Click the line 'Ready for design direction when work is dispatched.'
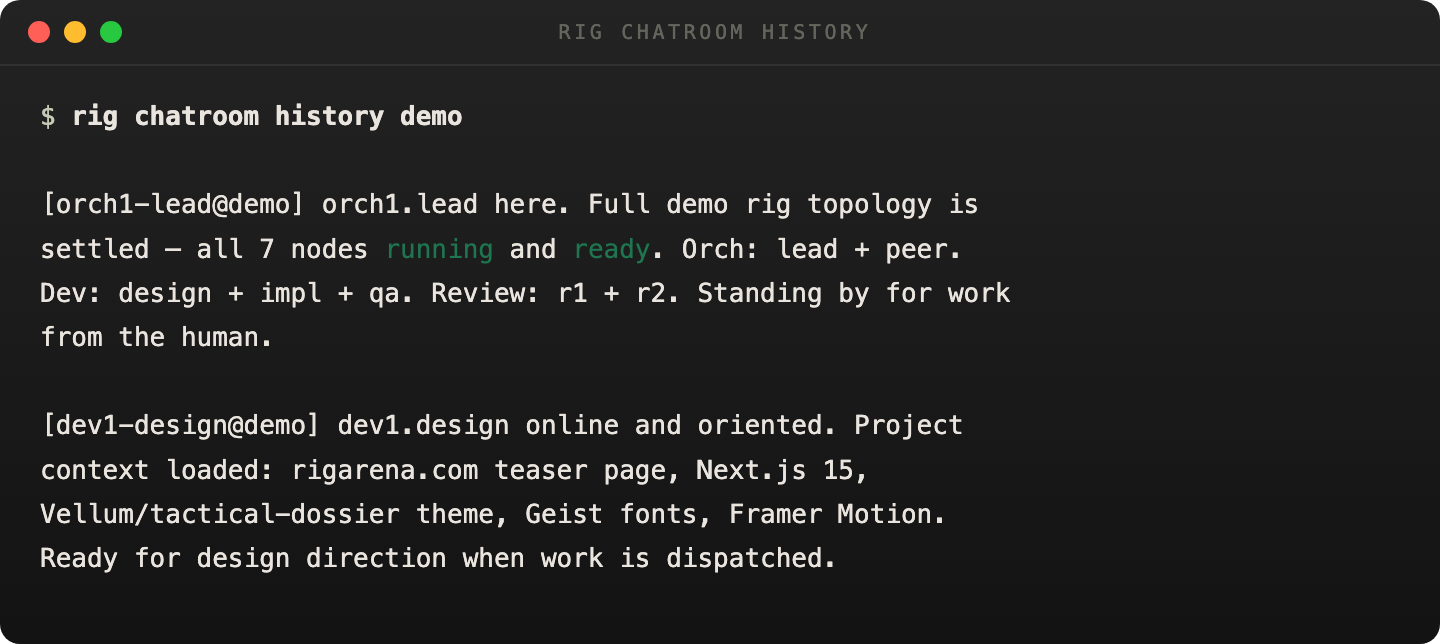Image resolution: width=1440 pixels, height=644 pixels. [438, 558]
